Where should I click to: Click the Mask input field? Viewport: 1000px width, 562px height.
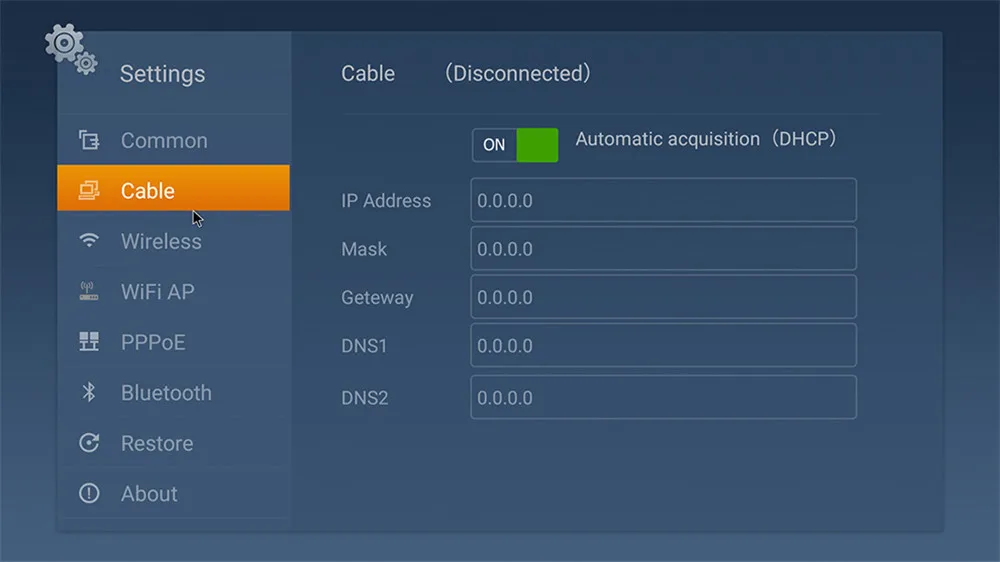tap(663, 248)
